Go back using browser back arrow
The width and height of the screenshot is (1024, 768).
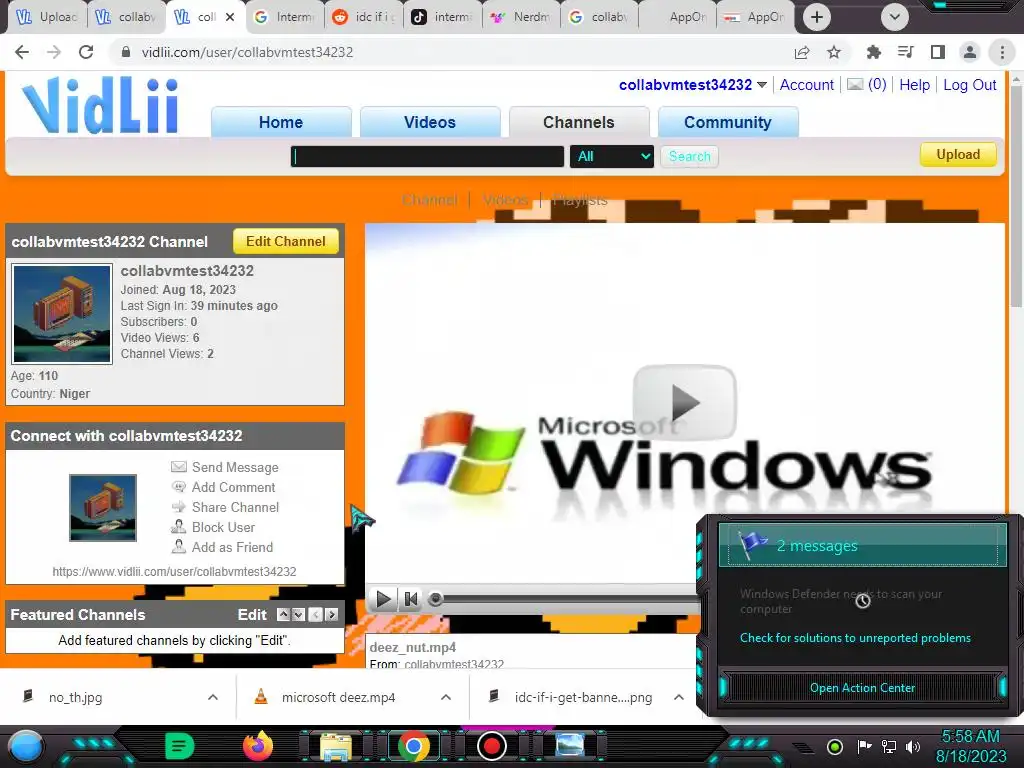[x=22, y=52]
